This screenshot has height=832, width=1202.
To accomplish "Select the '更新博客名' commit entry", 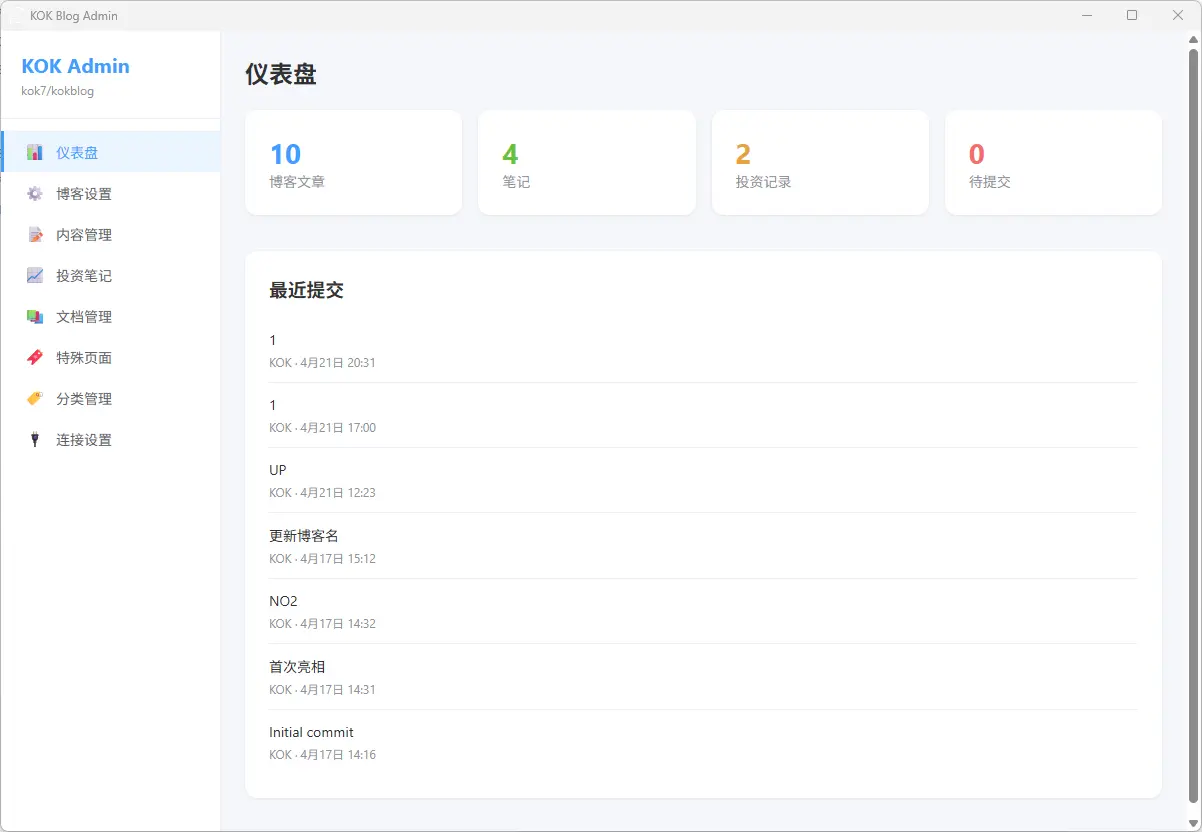I will click(x=304, y=536).
